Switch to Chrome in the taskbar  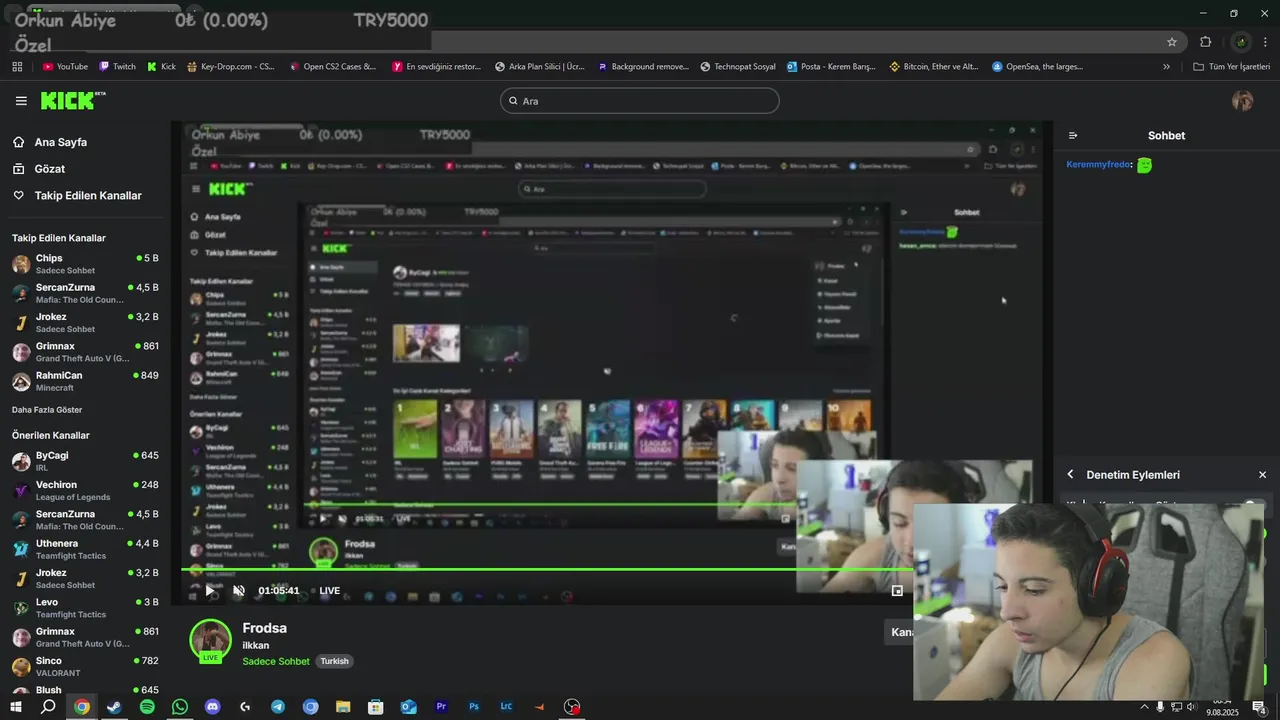click(82, 707)
